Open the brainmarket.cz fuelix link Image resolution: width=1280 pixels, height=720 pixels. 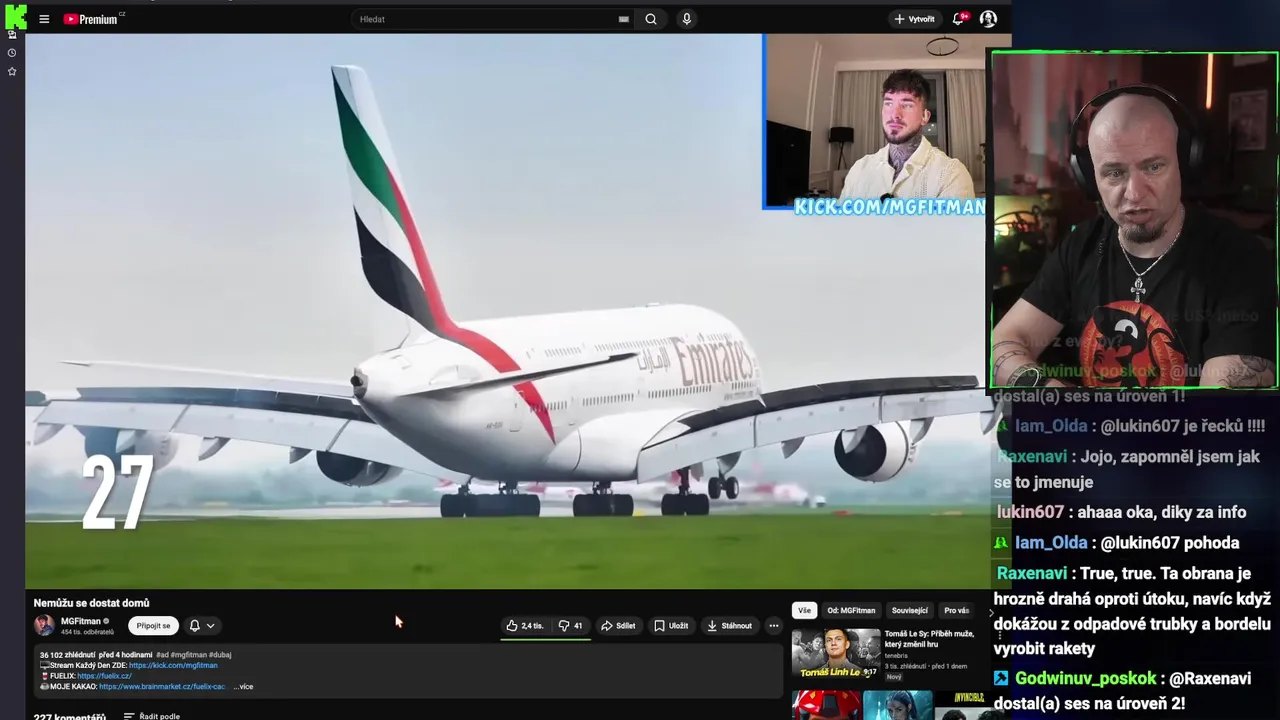point(162,687)
